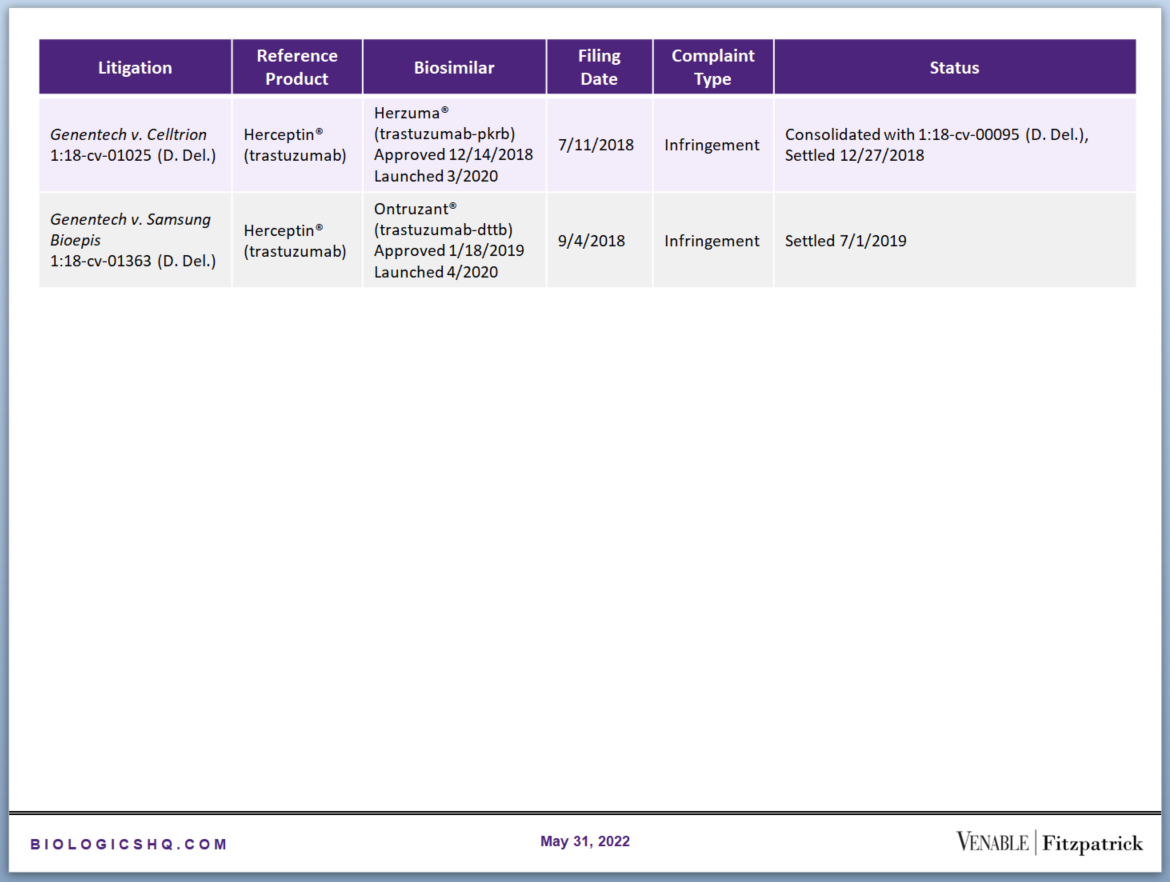Click filing date 7/11/2018
The width and height of the screenshot is (1170, 882).
(595, 145)
